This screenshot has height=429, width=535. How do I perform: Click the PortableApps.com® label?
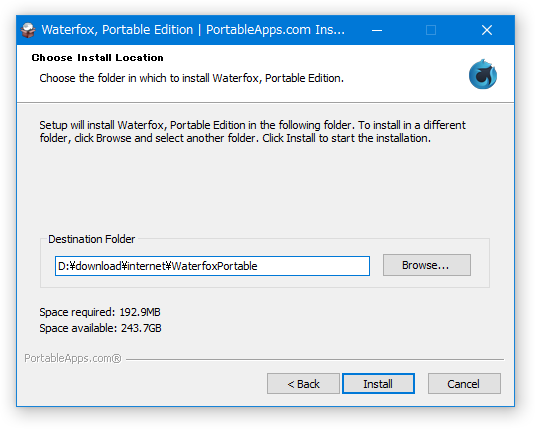point(73,358)
